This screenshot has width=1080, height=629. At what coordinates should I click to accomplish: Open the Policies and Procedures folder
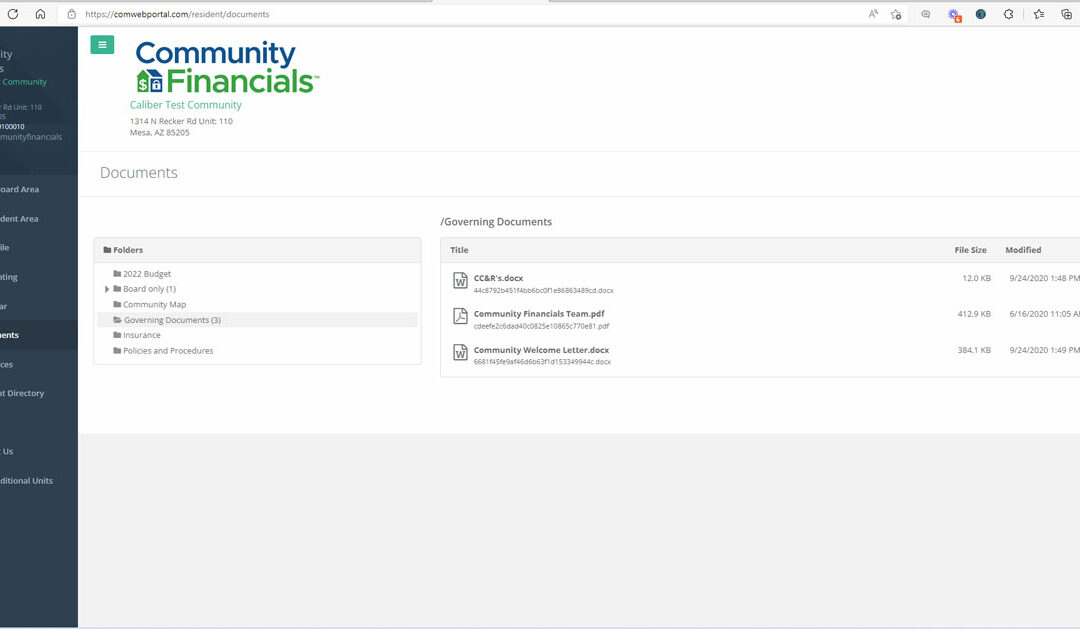tap(167, 351)
